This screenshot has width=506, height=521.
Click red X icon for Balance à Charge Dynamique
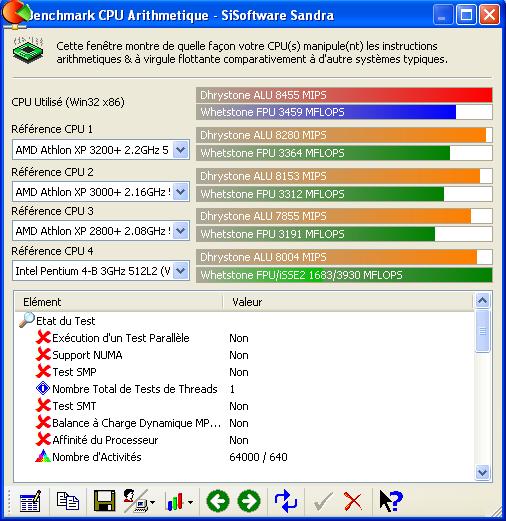pos(43,422)
